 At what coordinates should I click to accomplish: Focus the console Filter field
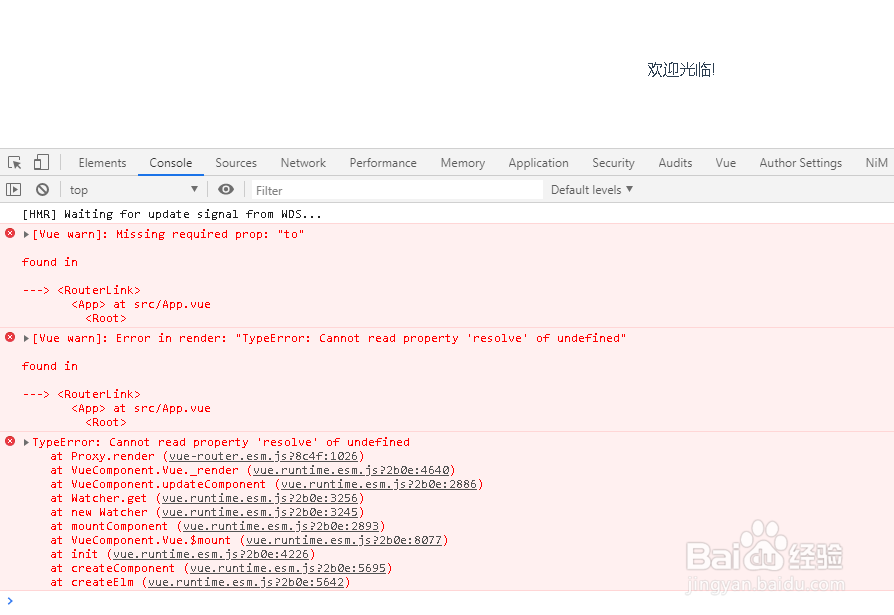tap(397, 190)
